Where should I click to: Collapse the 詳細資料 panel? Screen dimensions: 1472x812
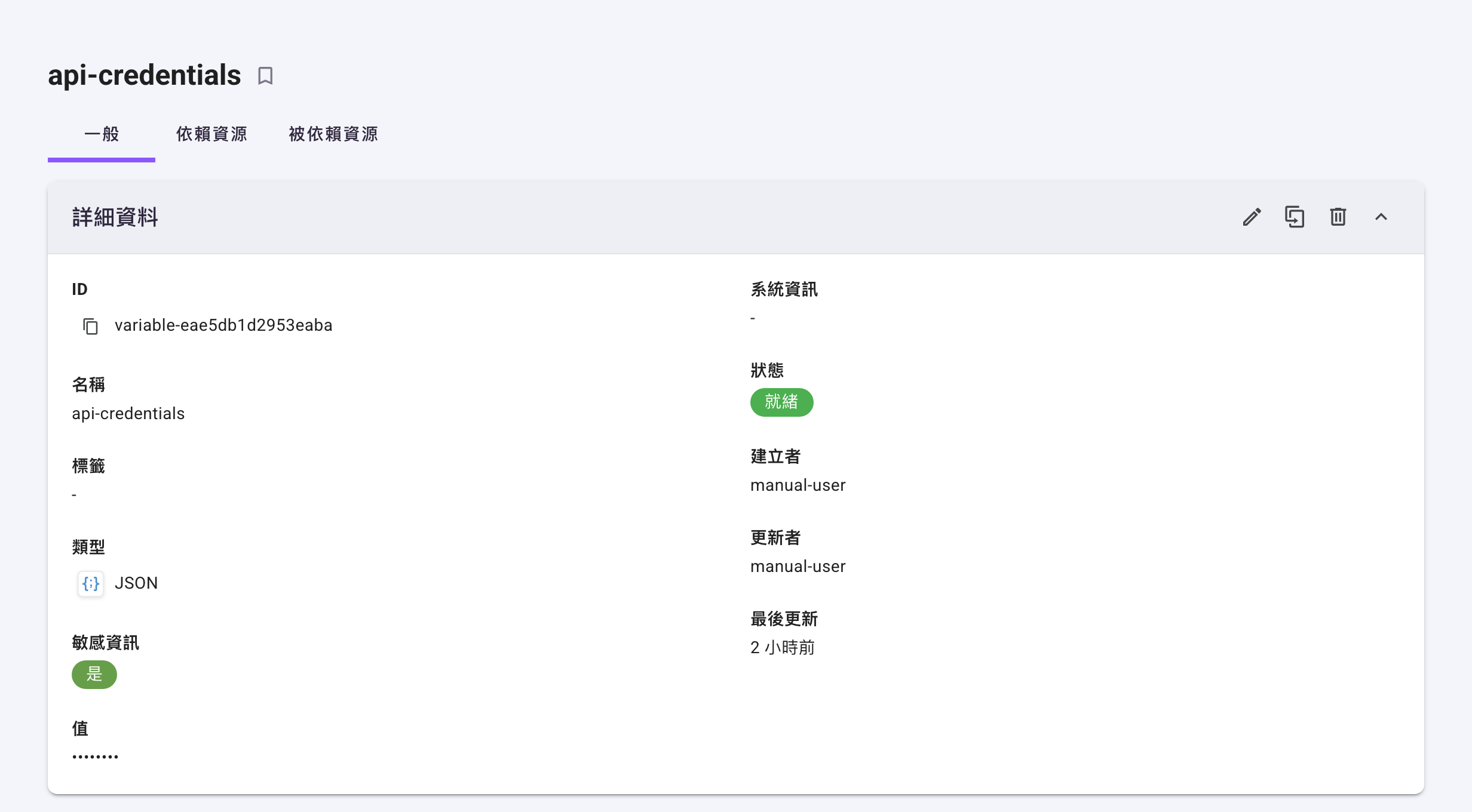pyautogui.click(x=1381, y=217)
